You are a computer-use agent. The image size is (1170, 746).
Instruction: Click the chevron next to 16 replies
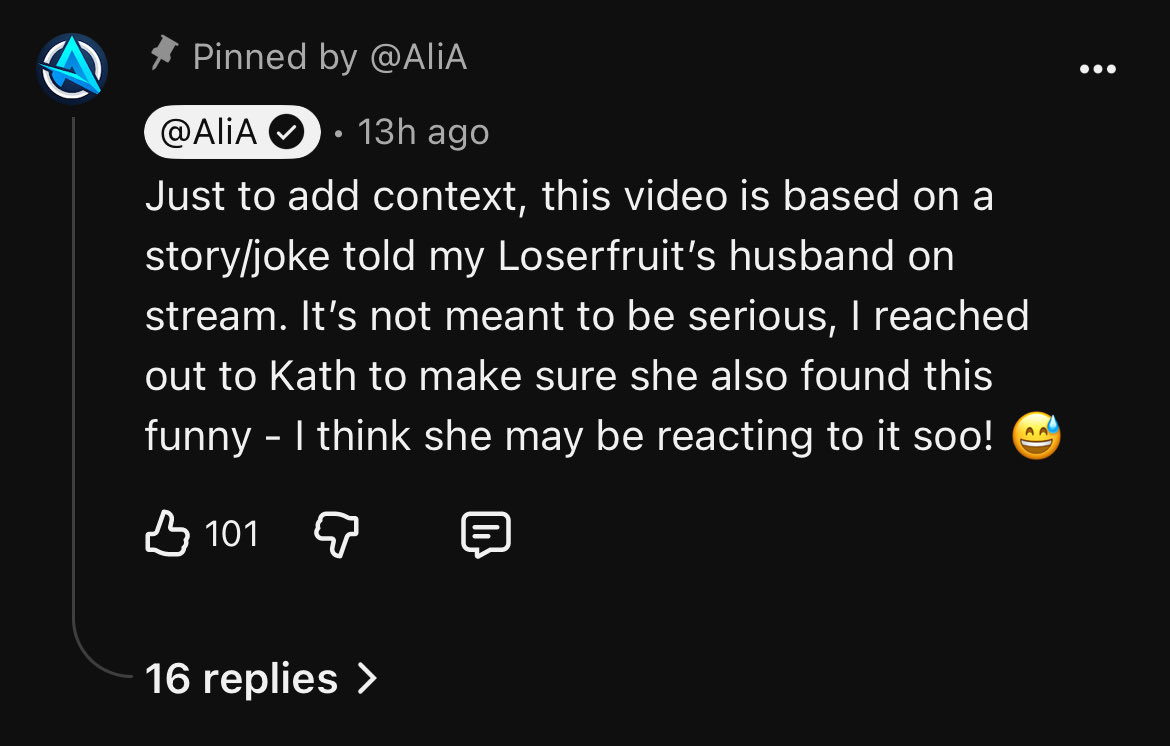(x=367, y=679)
